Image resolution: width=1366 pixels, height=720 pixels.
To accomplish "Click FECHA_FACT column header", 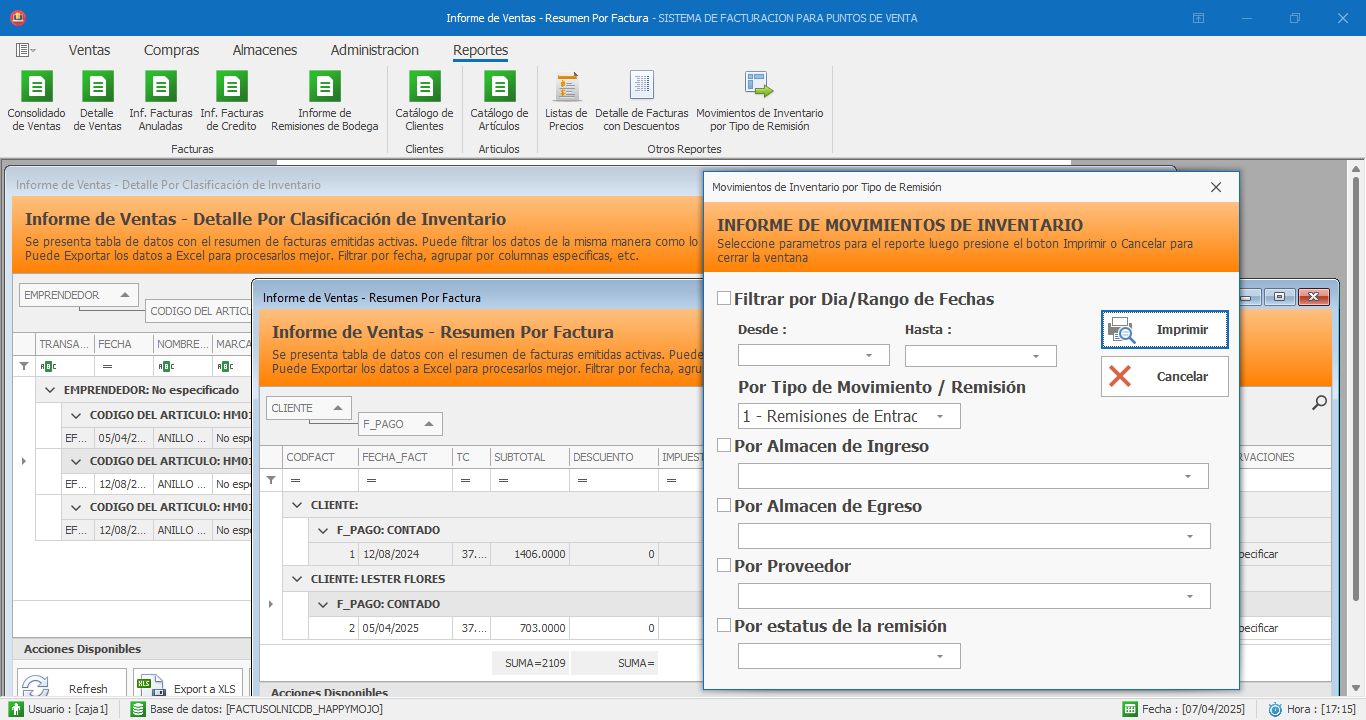I will tap(405, 457).
